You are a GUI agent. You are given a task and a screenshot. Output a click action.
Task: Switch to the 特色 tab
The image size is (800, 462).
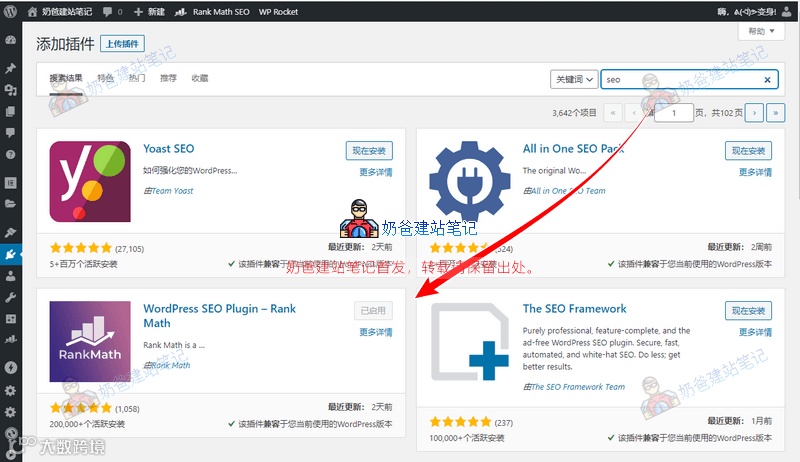pyautogui.click(x=105, y=78)
